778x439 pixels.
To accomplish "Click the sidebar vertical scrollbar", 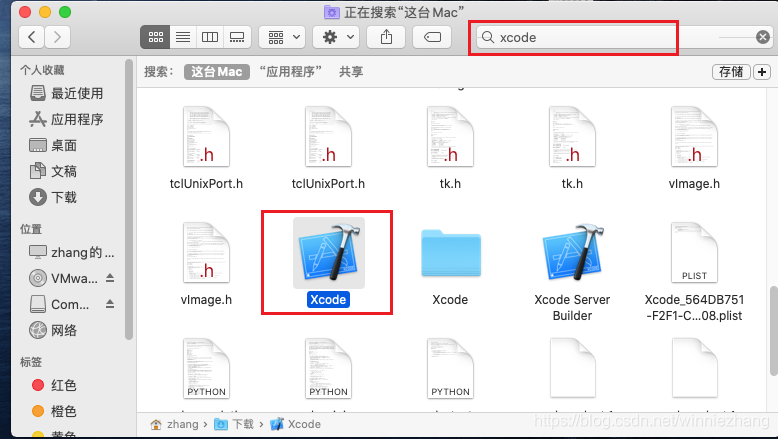I will [129, 200].
